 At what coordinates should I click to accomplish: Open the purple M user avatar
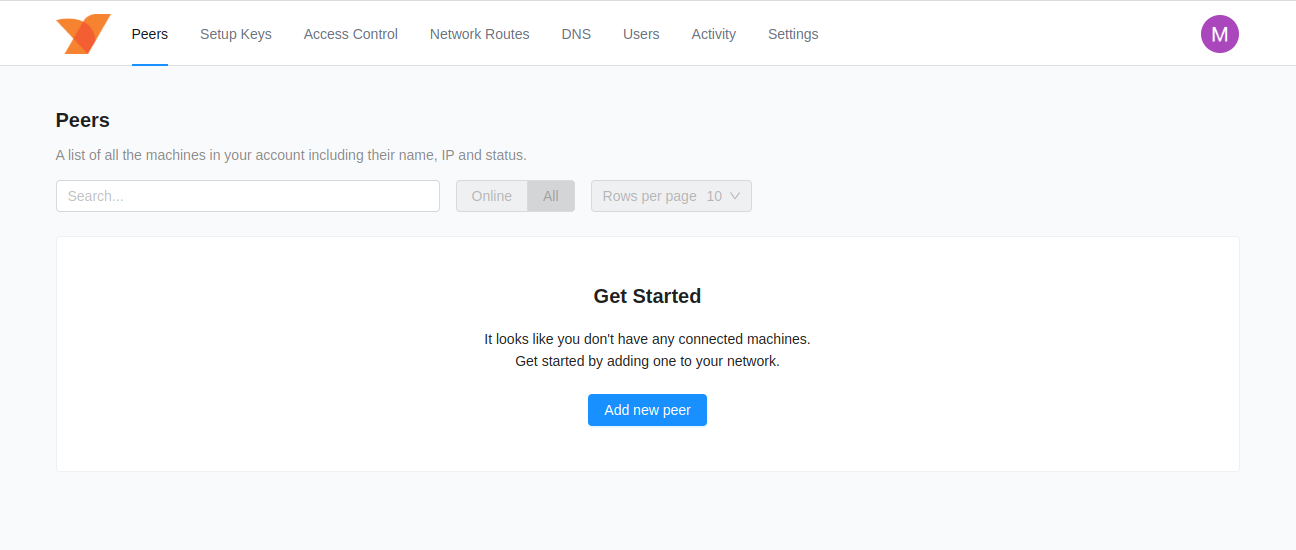coord(1219,34)
